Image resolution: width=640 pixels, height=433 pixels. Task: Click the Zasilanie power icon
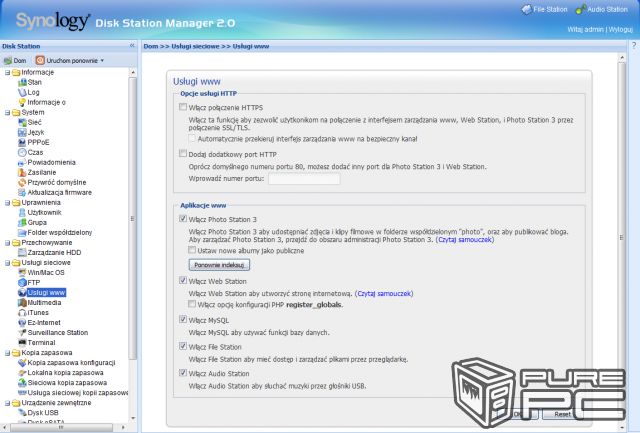22,173
